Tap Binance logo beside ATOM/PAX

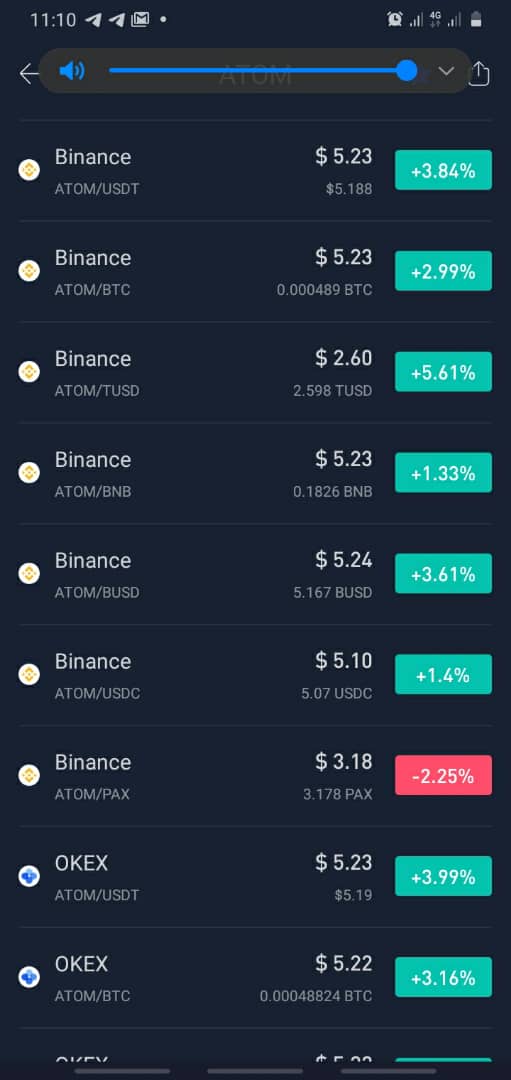tap(29, 776)
